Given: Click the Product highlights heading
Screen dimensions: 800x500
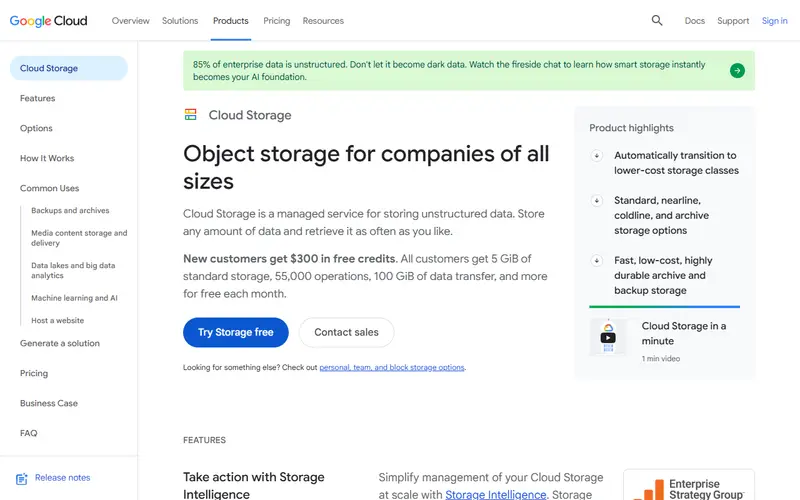Looking at the screenshot, I should coord(631,128).
